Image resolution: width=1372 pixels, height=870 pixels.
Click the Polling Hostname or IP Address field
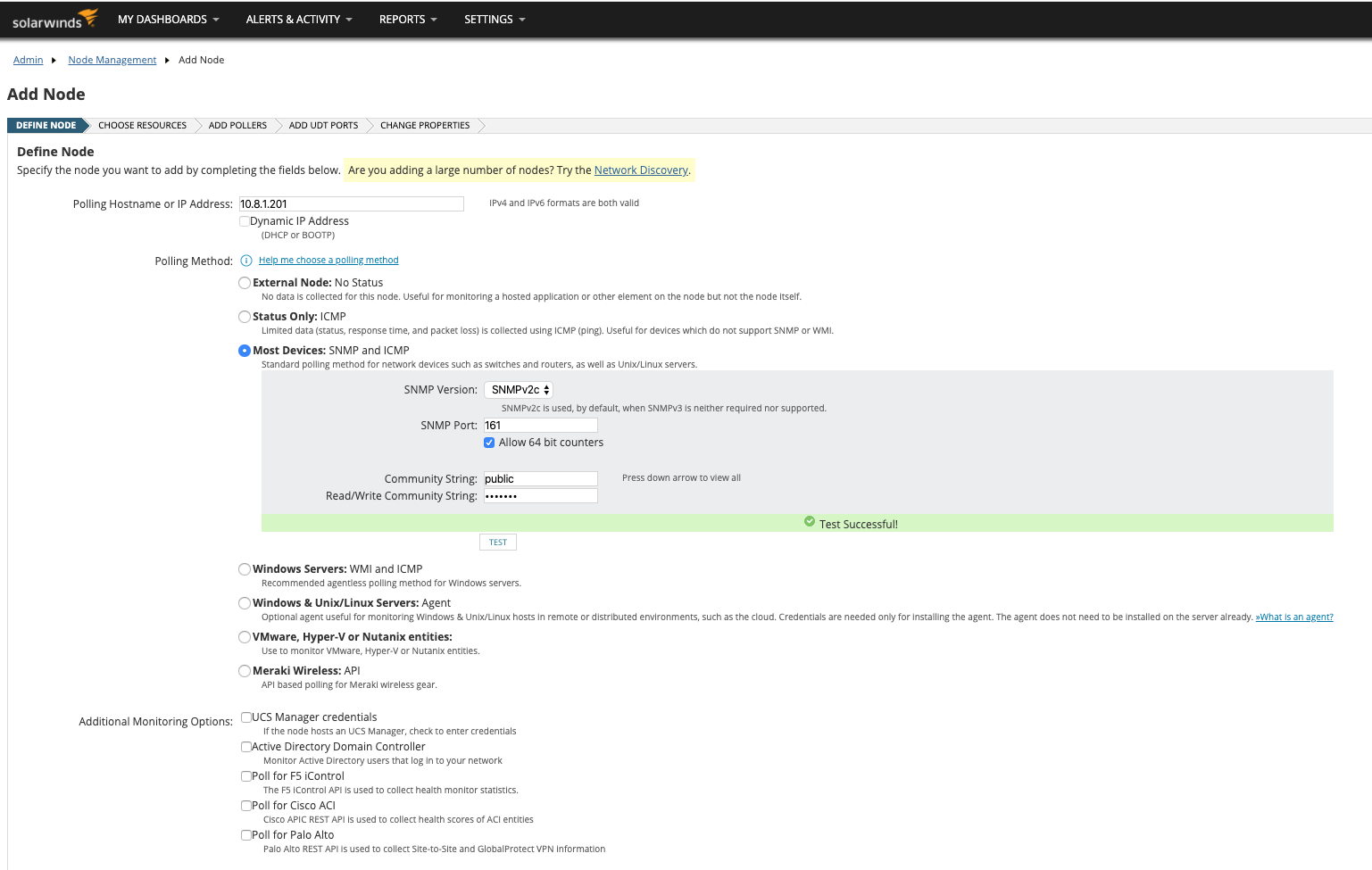(x=352, y=204)
